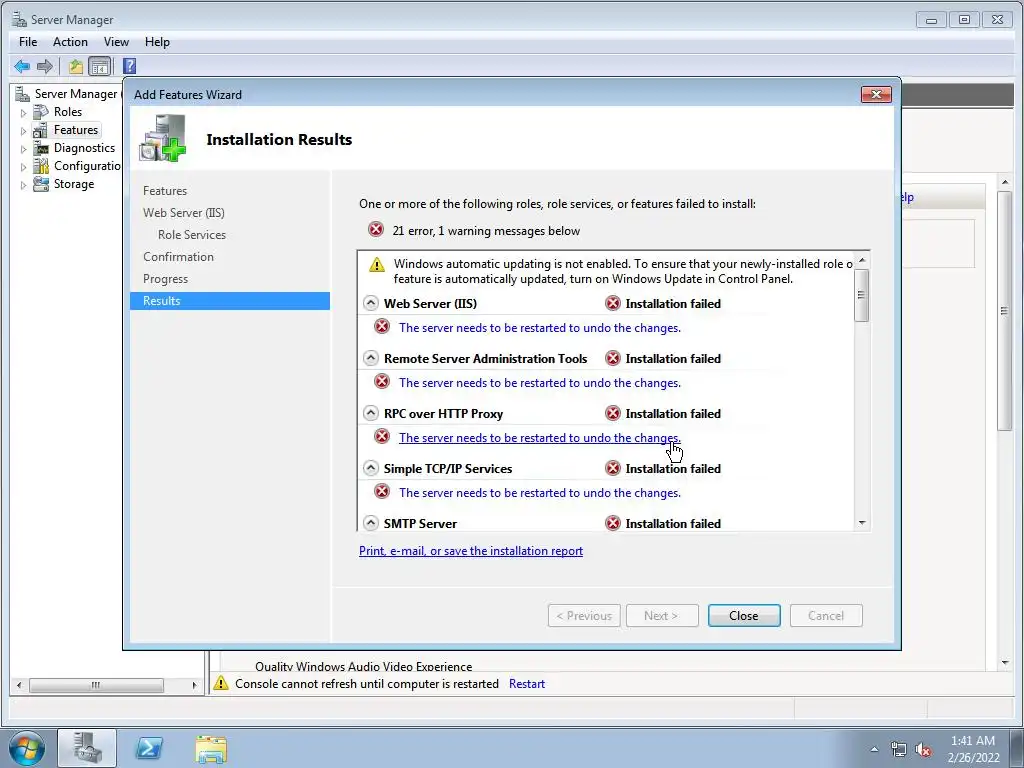
Task: Select the Confirmation wizard step
Action: pos(178,257)
